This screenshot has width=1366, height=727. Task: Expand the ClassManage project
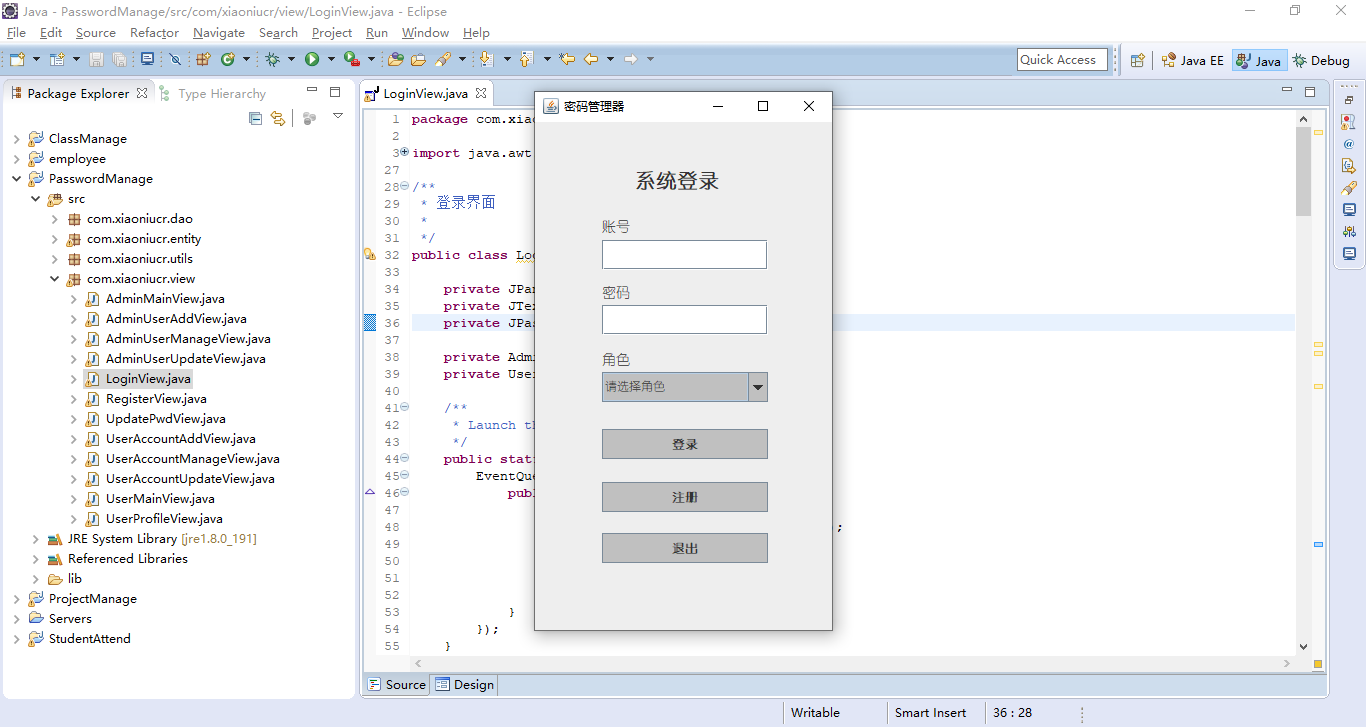pyautogui.click(x=17, y=139)
